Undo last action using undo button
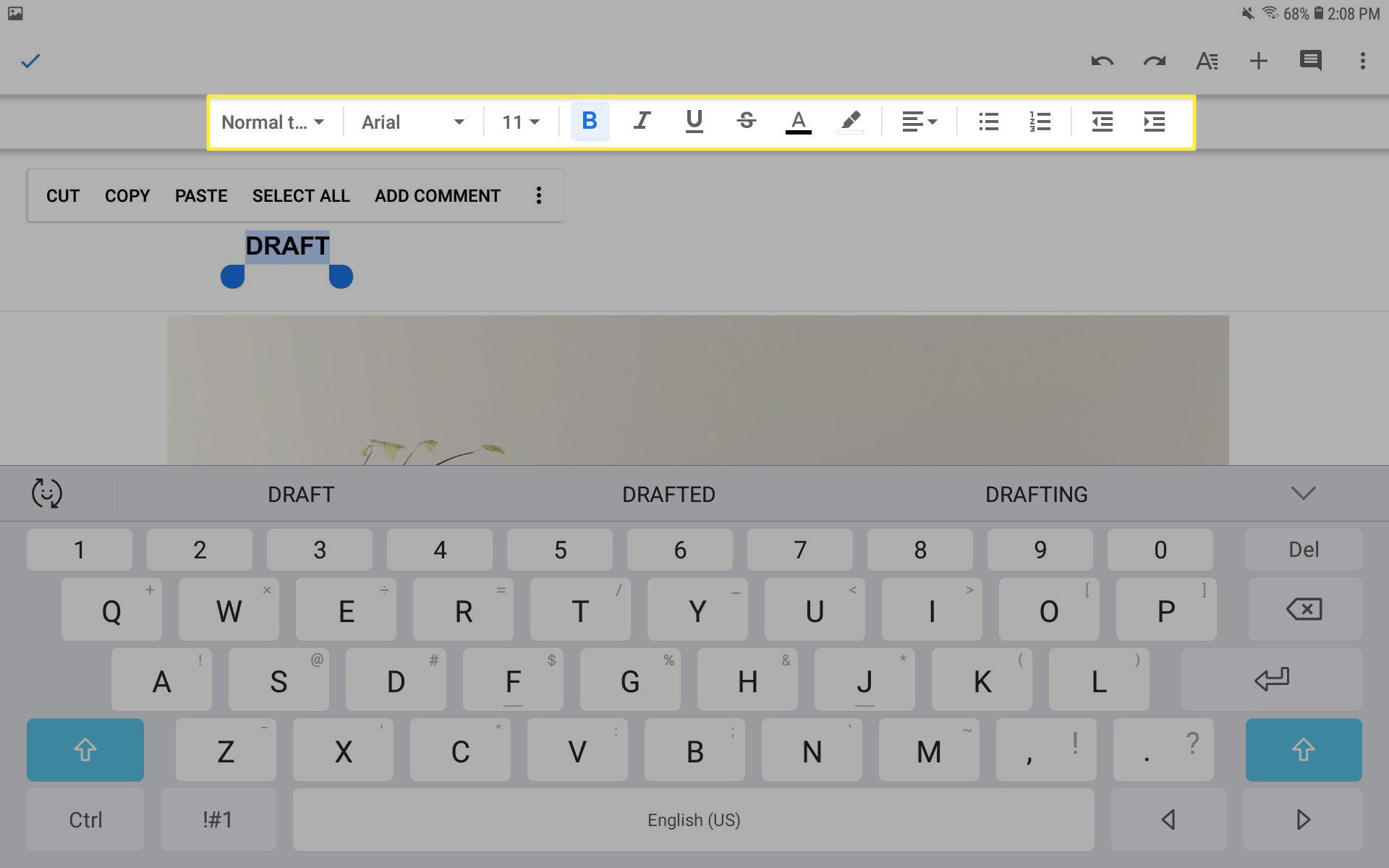1389x868 pixels. 1101,60
